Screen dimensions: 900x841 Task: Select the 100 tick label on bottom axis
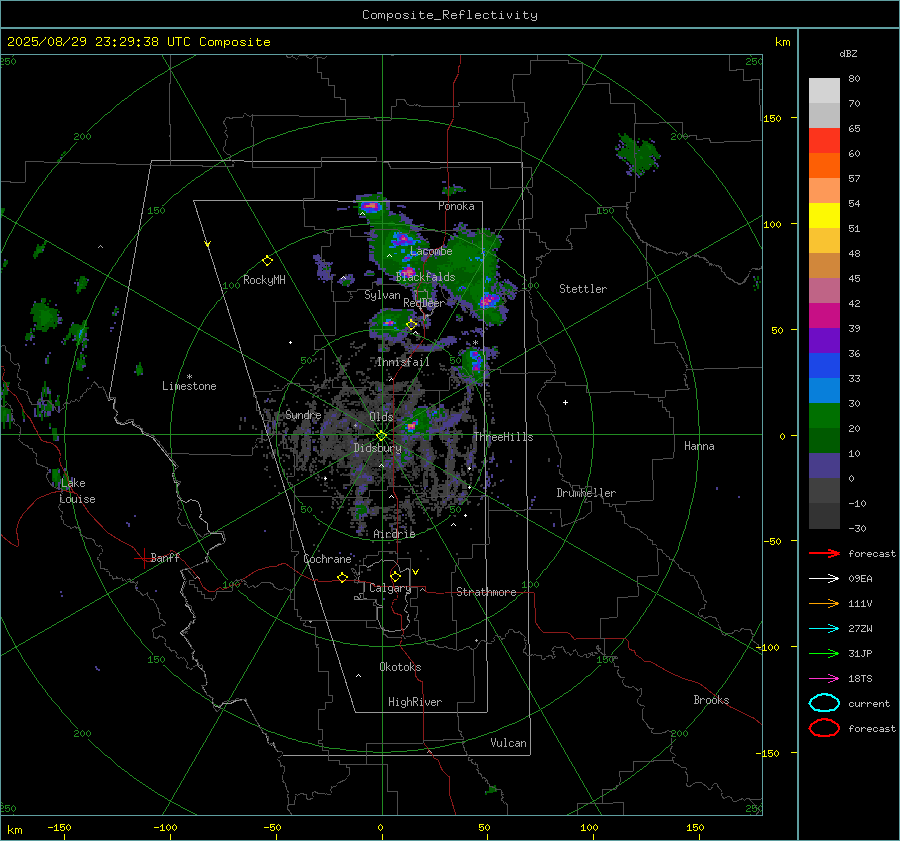(589, 827)
